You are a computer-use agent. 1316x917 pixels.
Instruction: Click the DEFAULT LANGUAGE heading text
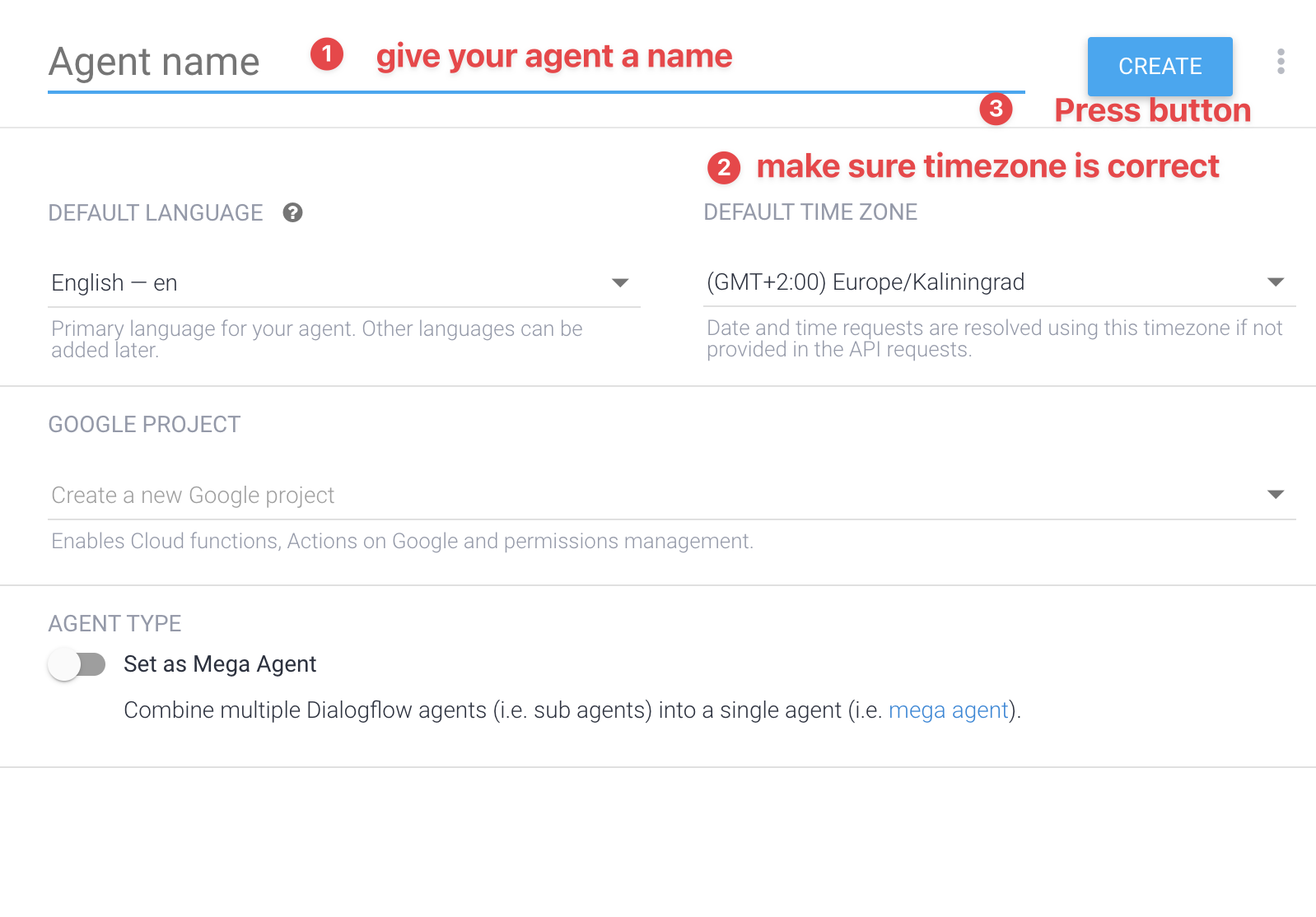pyautogui.click(x=156, y=213)
